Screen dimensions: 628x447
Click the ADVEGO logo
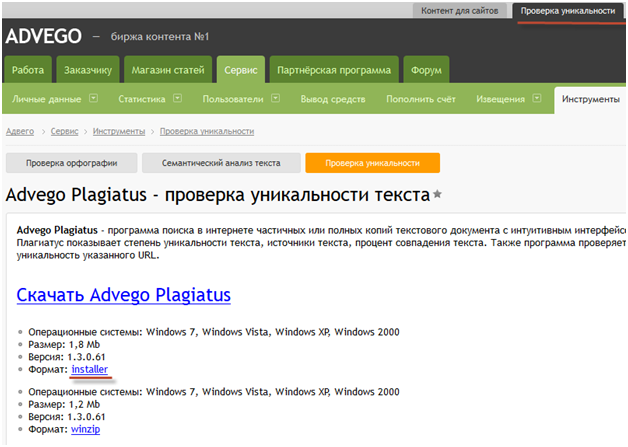click(x=44, y=36)
